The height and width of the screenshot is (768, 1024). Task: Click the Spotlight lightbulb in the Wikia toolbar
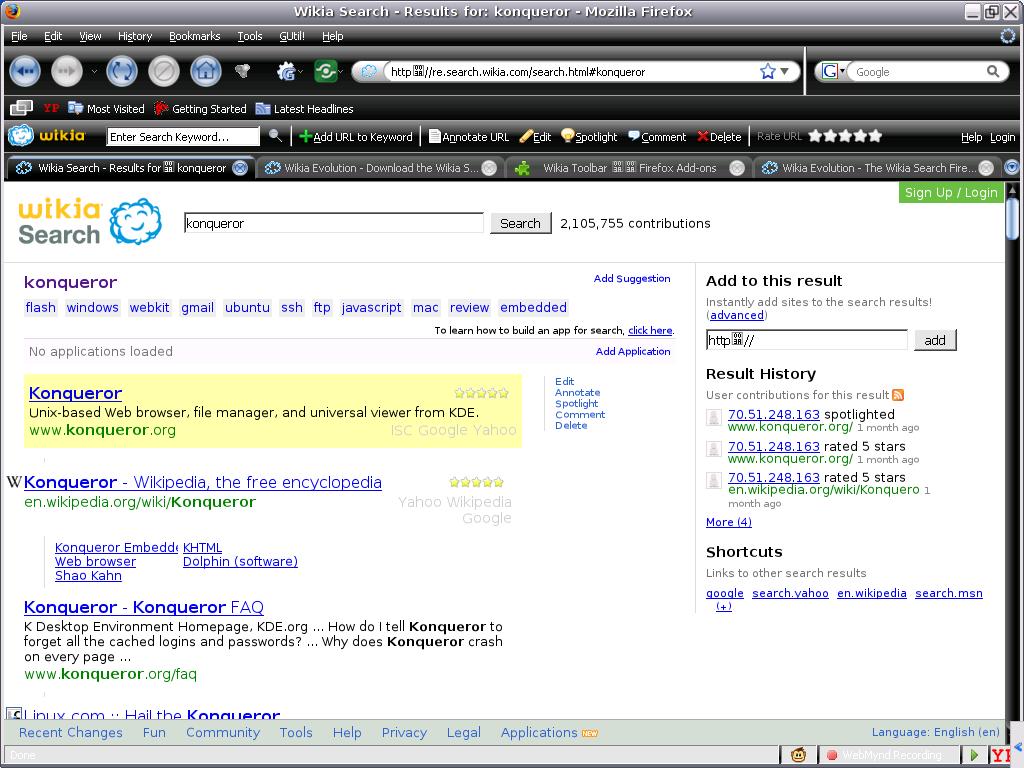click(x=567, y=136)
